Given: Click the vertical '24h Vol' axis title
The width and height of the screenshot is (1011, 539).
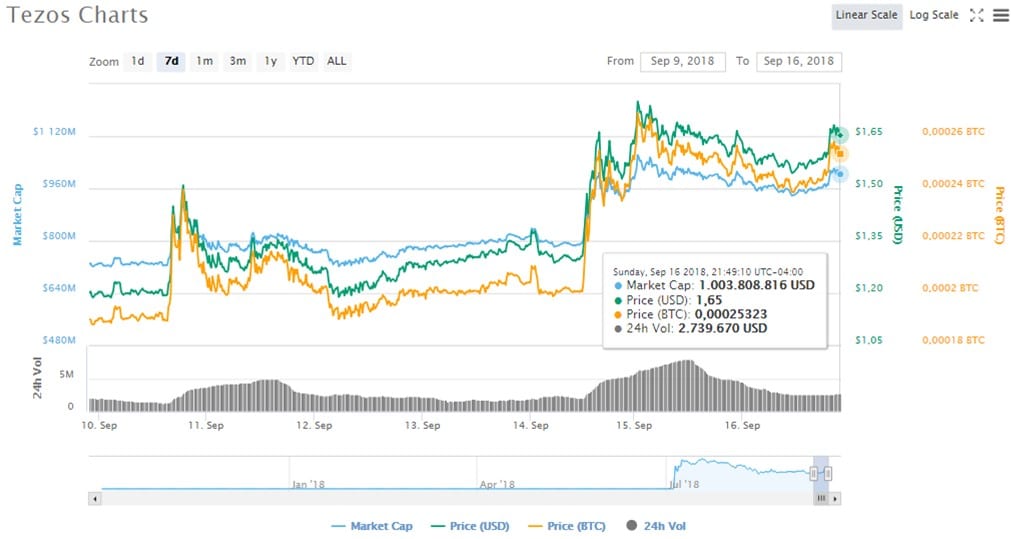Looking at the screenshot, I should pyautogui.click(x=37, y=378).
